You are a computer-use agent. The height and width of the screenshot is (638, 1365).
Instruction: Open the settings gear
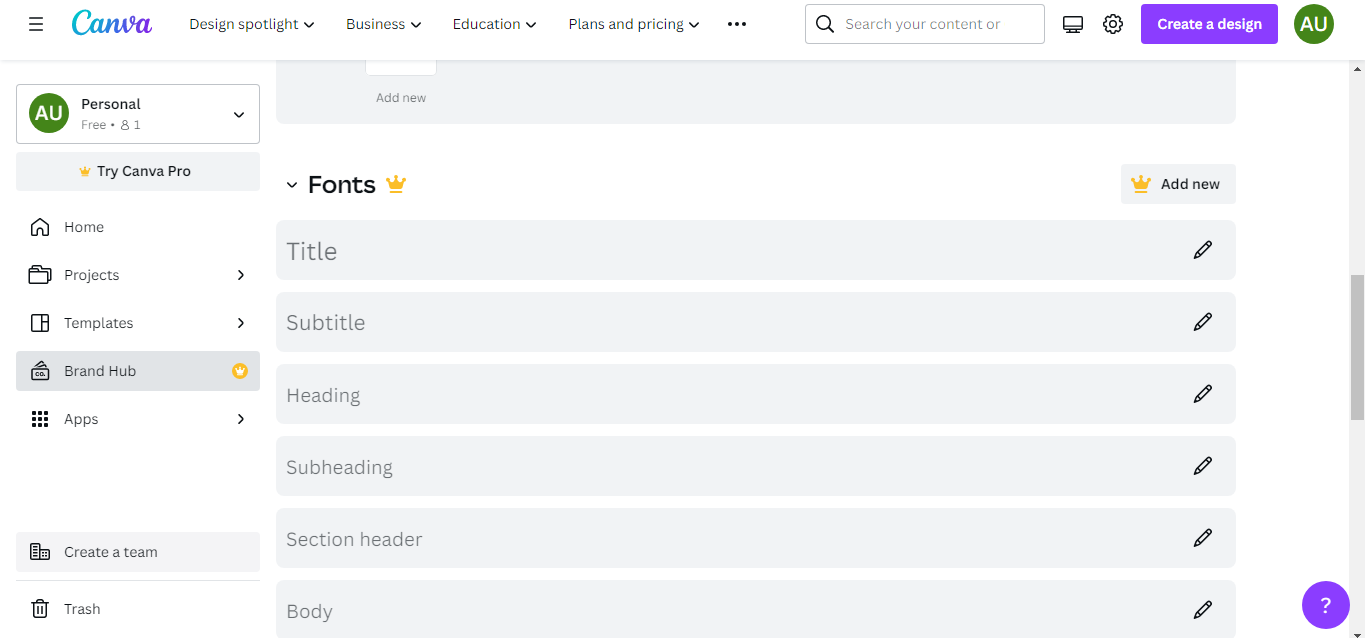coord(1112,23)
